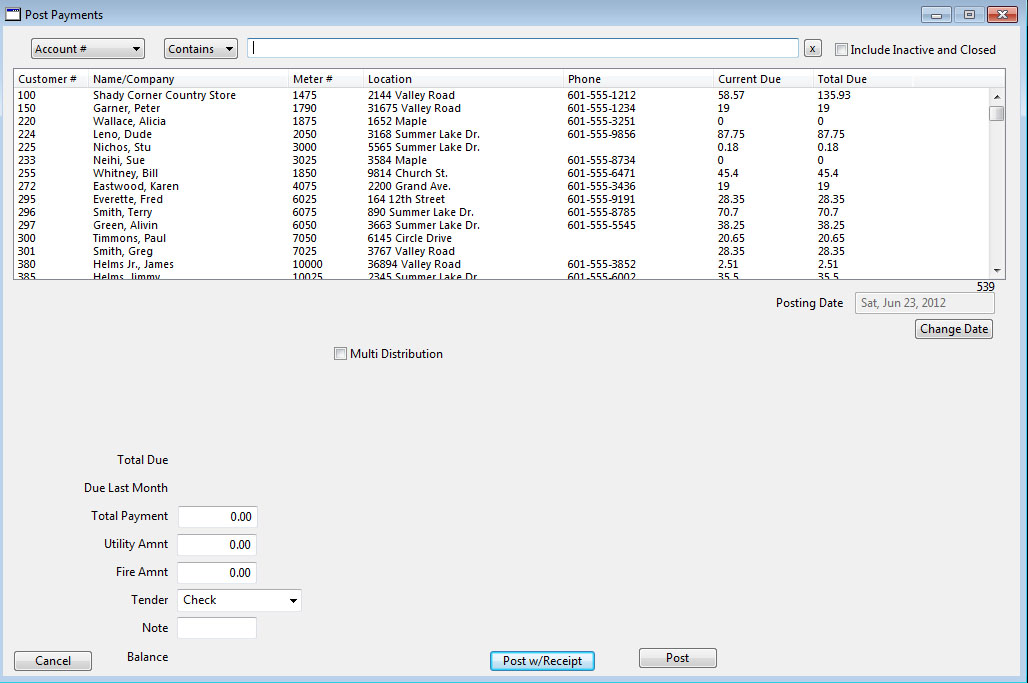Minimize the Post Payments window
The height and width of the screenshot is (683, 1028).
(936, 14)
